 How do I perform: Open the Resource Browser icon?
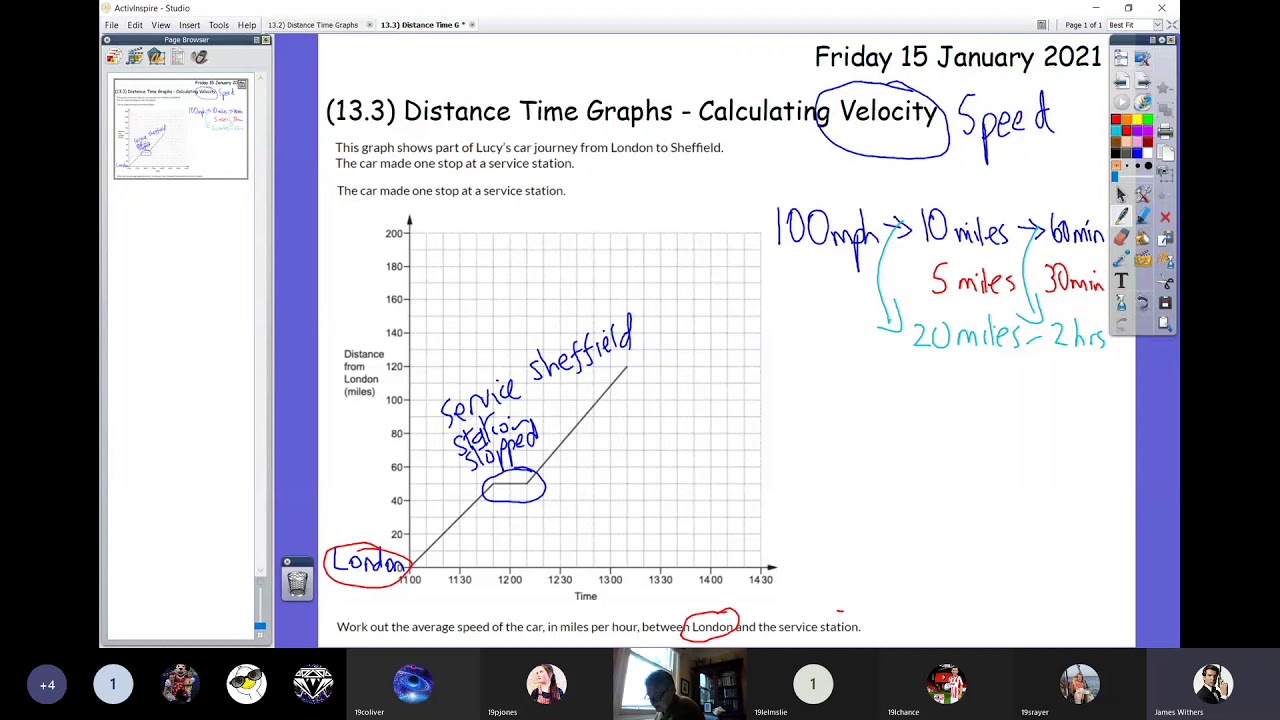134,57
